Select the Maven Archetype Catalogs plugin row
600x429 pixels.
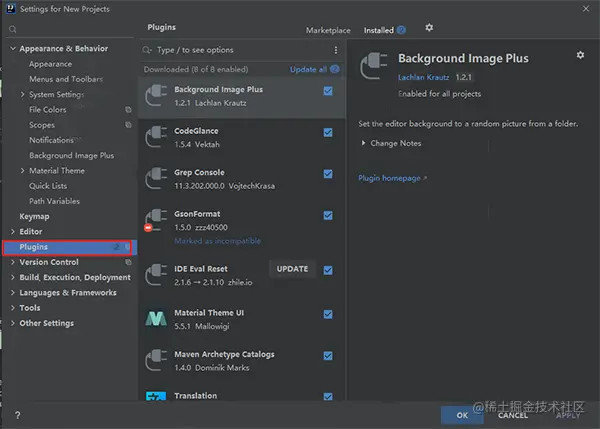242,361
